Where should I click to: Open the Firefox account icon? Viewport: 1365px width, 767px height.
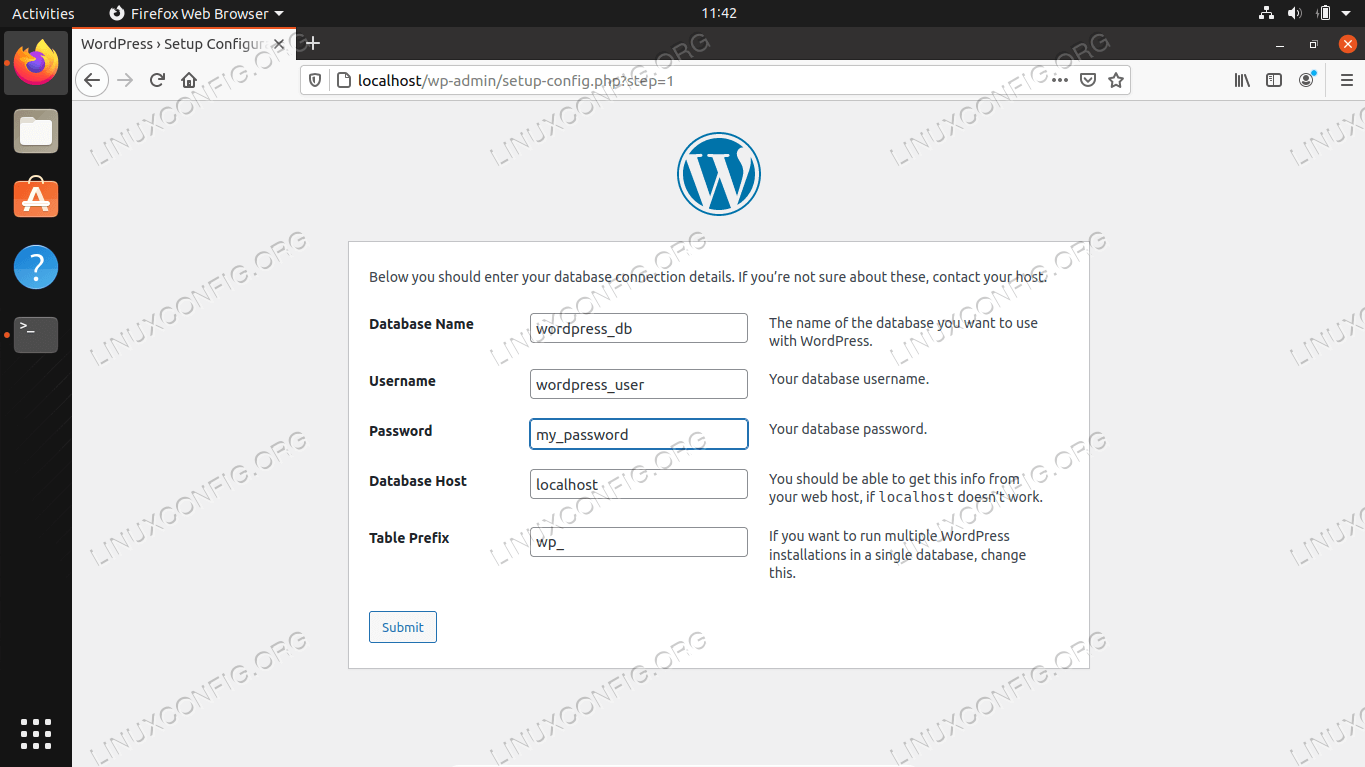[x=1306, y=80]
